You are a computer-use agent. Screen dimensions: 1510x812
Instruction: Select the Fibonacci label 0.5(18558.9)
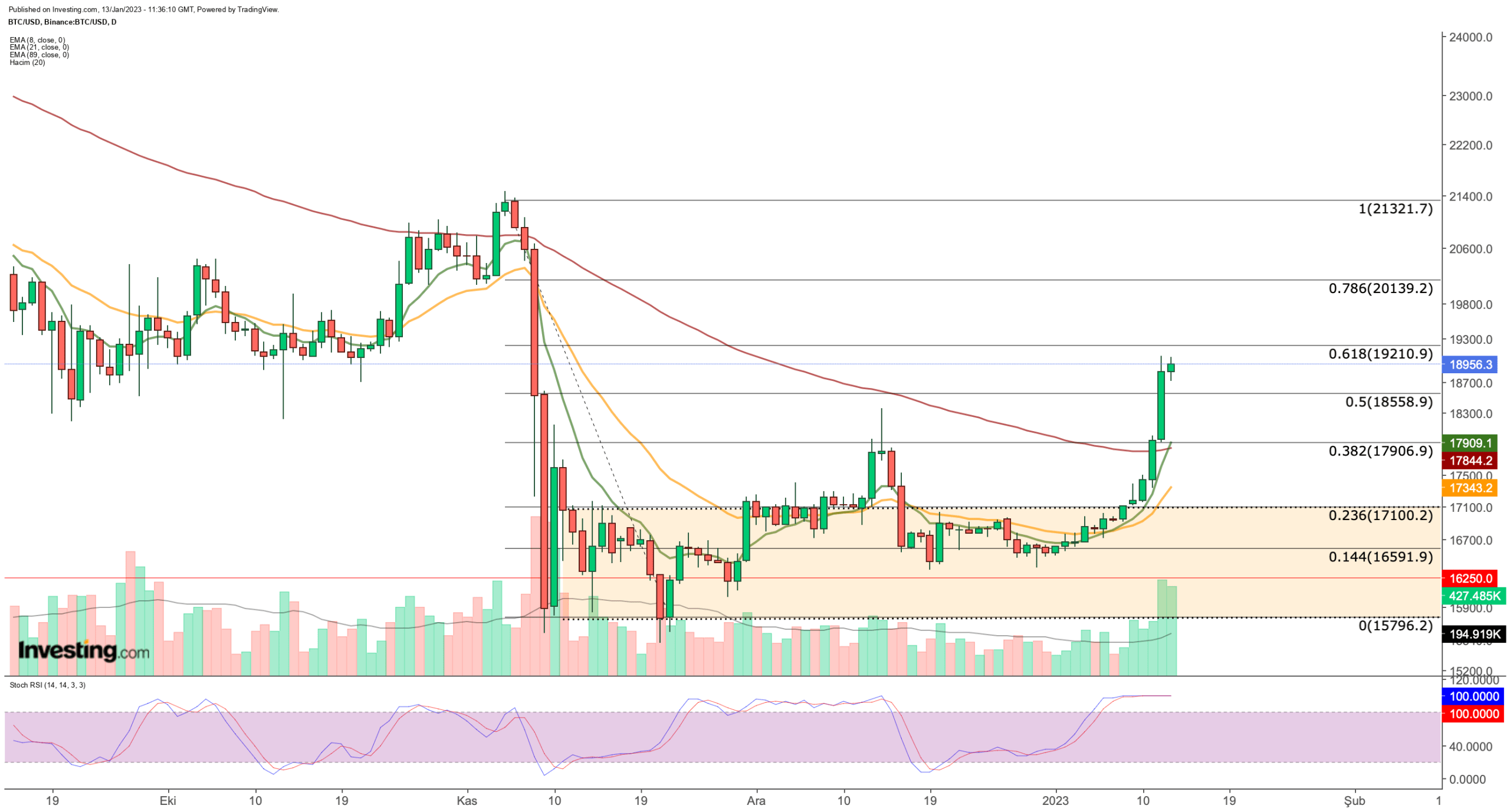tap(1388, 402)
